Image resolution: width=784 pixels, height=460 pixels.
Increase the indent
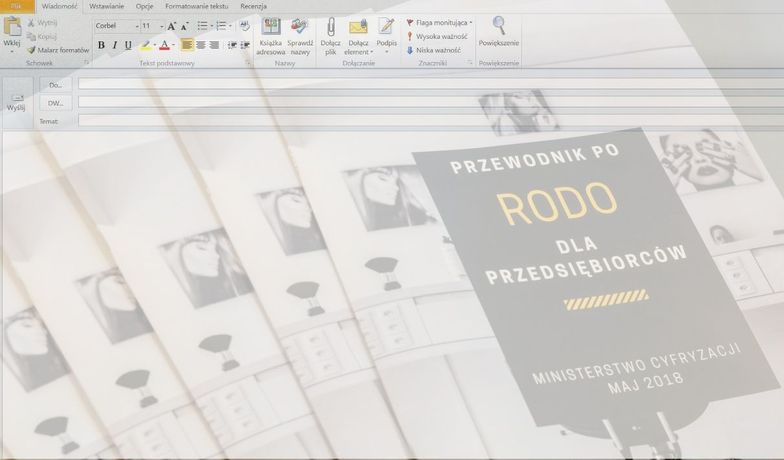[x=245, y=45]
